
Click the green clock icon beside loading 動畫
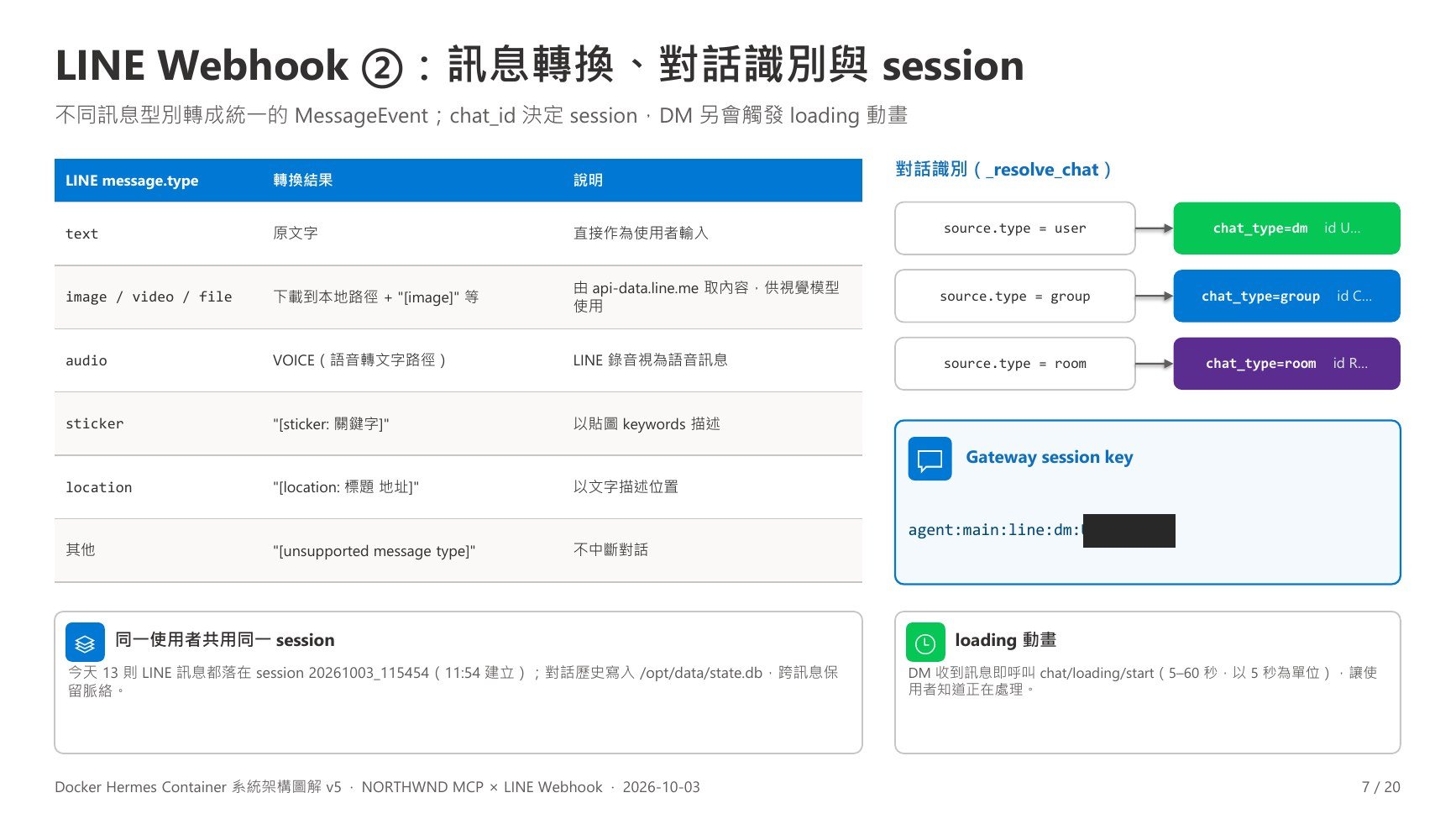(x=925, y=643)
